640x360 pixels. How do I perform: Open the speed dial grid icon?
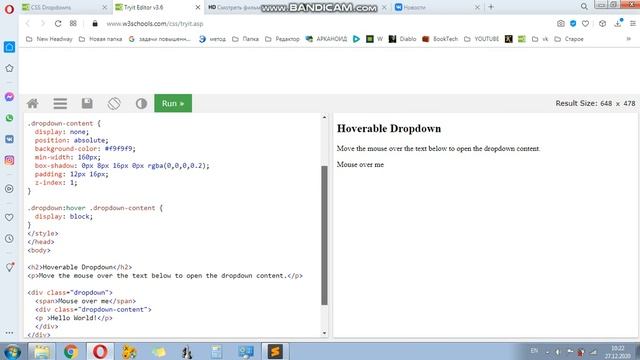pyautogui.click(x=73, y=23)
